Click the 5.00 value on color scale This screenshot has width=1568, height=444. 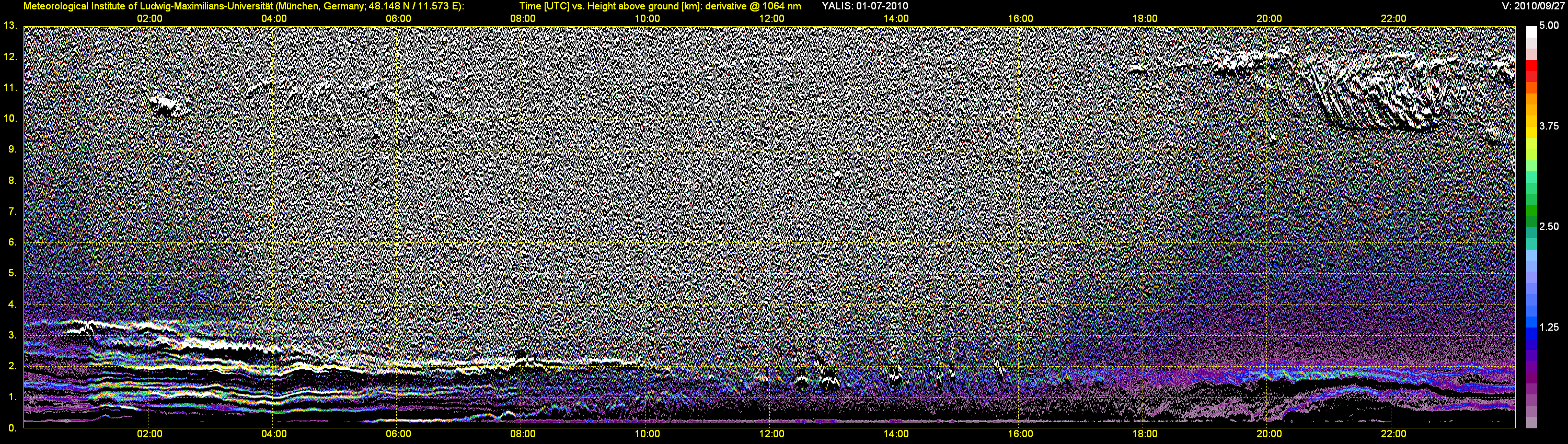click(x=1549, y=26)
